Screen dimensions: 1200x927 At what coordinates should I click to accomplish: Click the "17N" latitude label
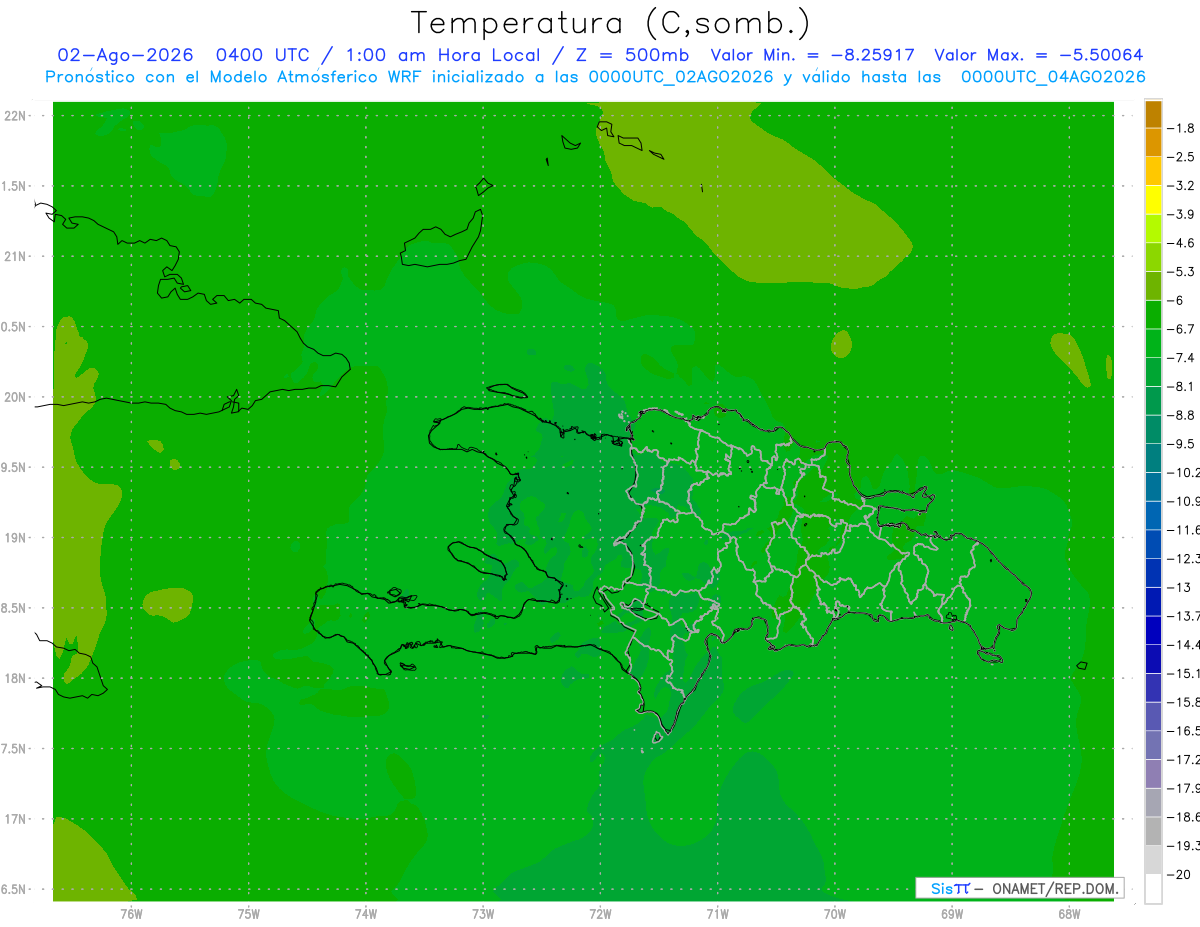click(15, 819)
